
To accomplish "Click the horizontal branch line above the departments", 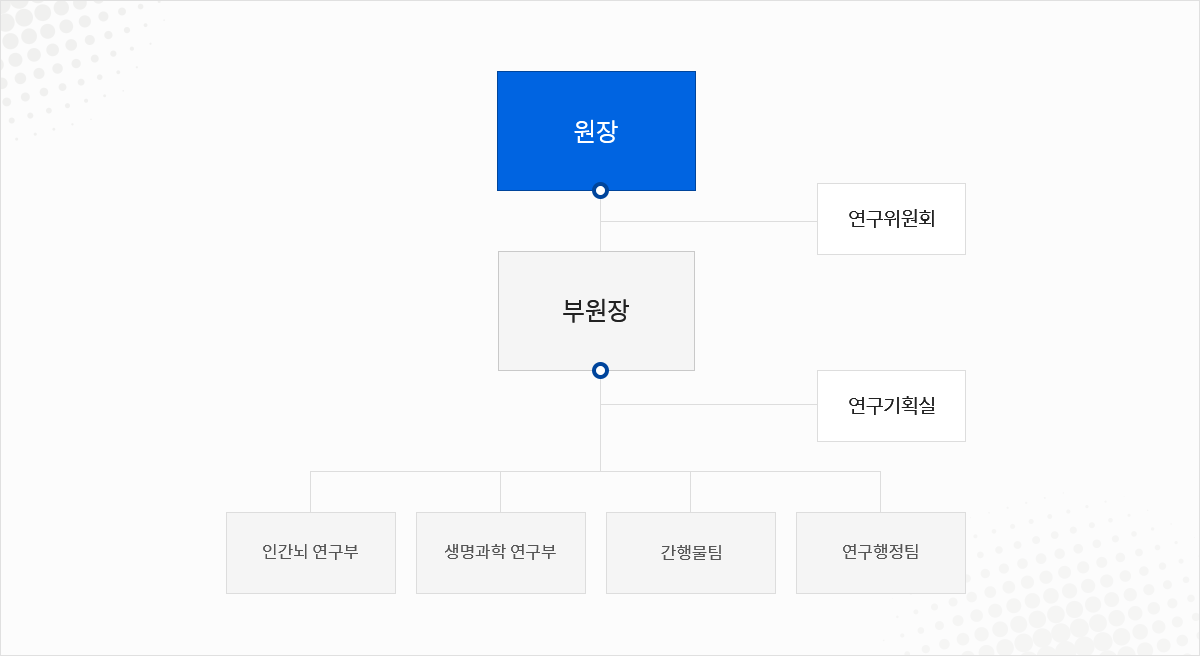I will point(596,471).
